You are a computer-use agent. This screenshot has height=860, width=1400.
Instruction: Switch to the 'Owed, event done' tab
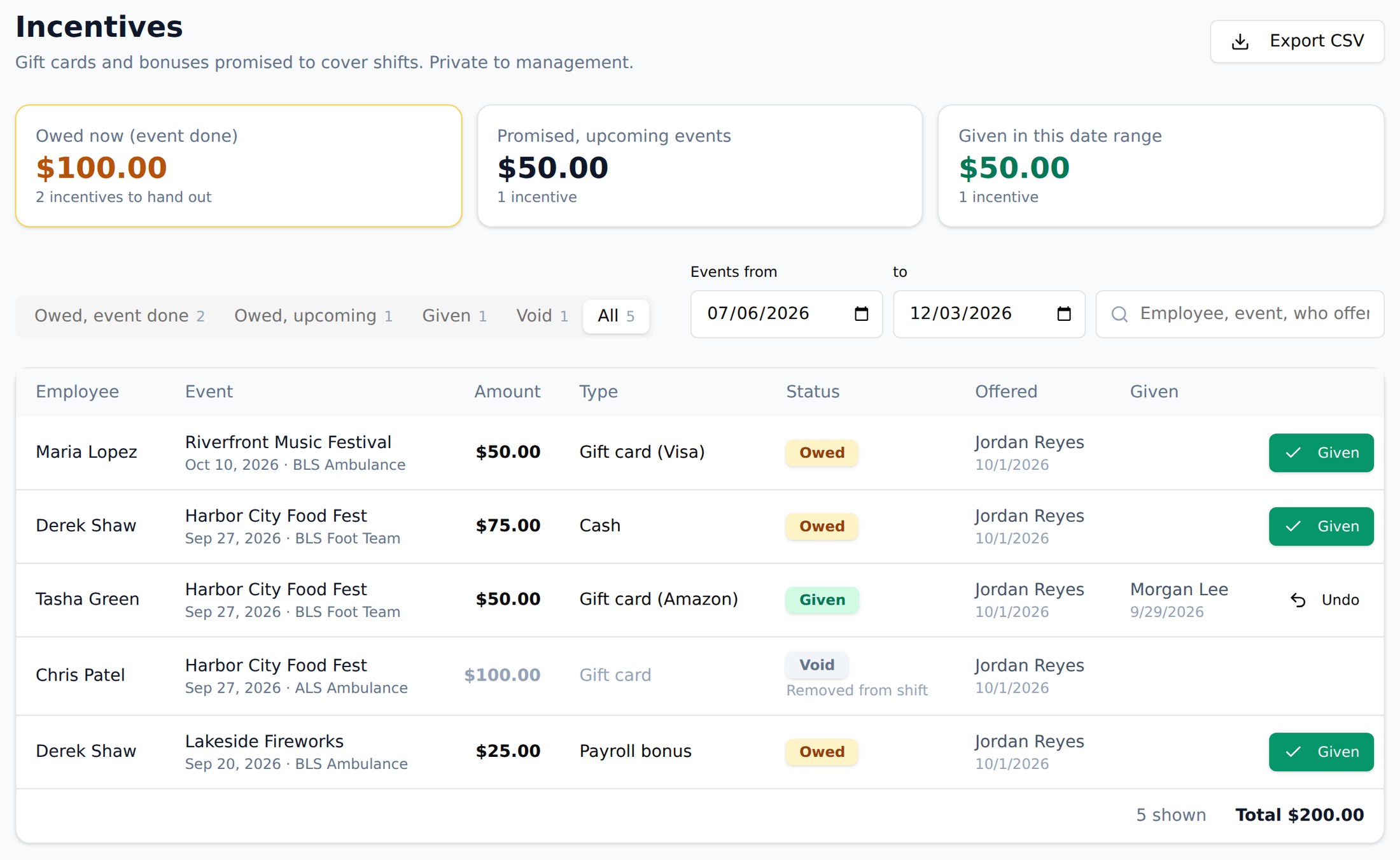point(120,316)
